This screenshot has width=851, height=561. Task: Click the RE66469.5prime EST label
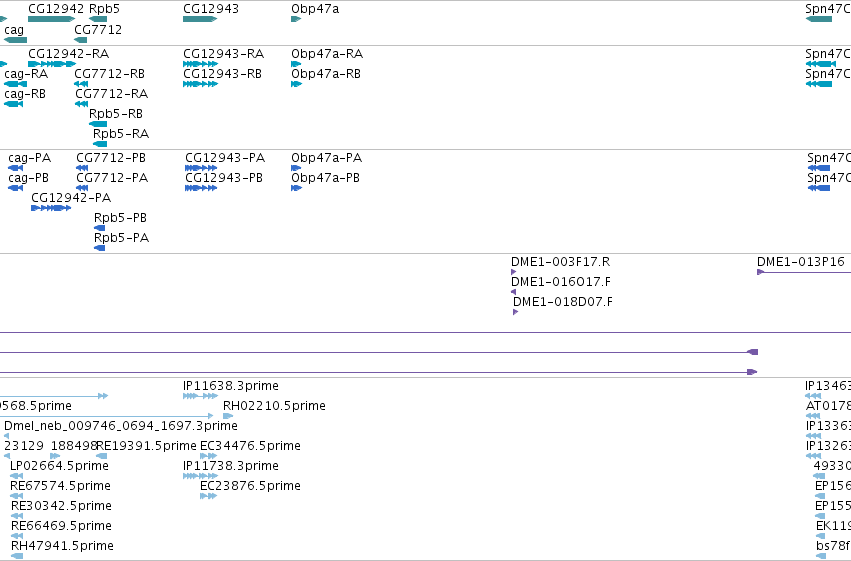click(61, 526)
